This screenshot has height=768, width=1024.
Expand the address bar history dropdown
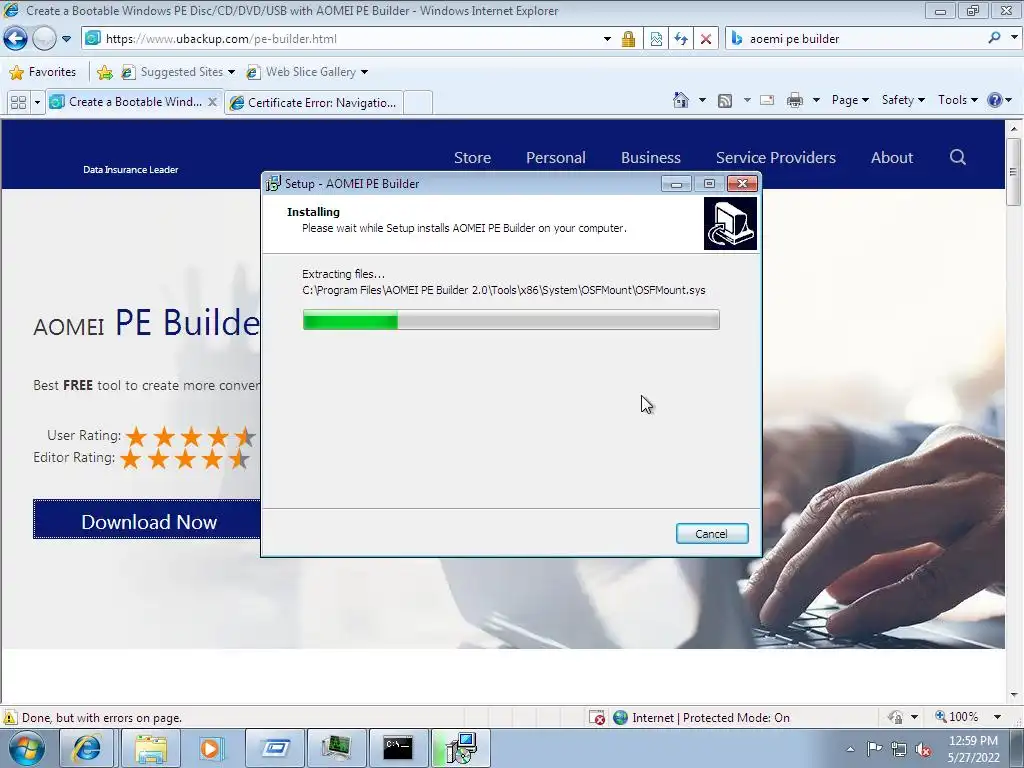pyautogui.click(x=607, y=39)
